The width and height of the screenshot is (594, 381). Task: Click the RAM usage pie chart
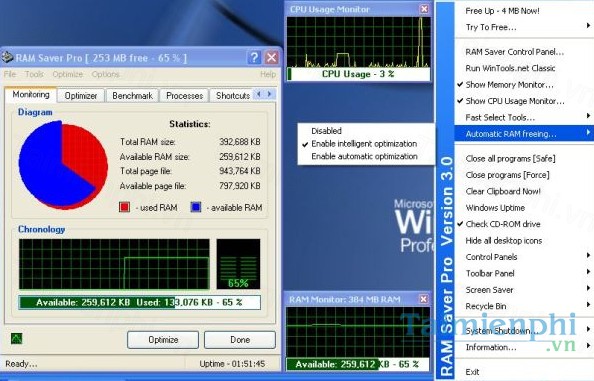pos(63,164)
